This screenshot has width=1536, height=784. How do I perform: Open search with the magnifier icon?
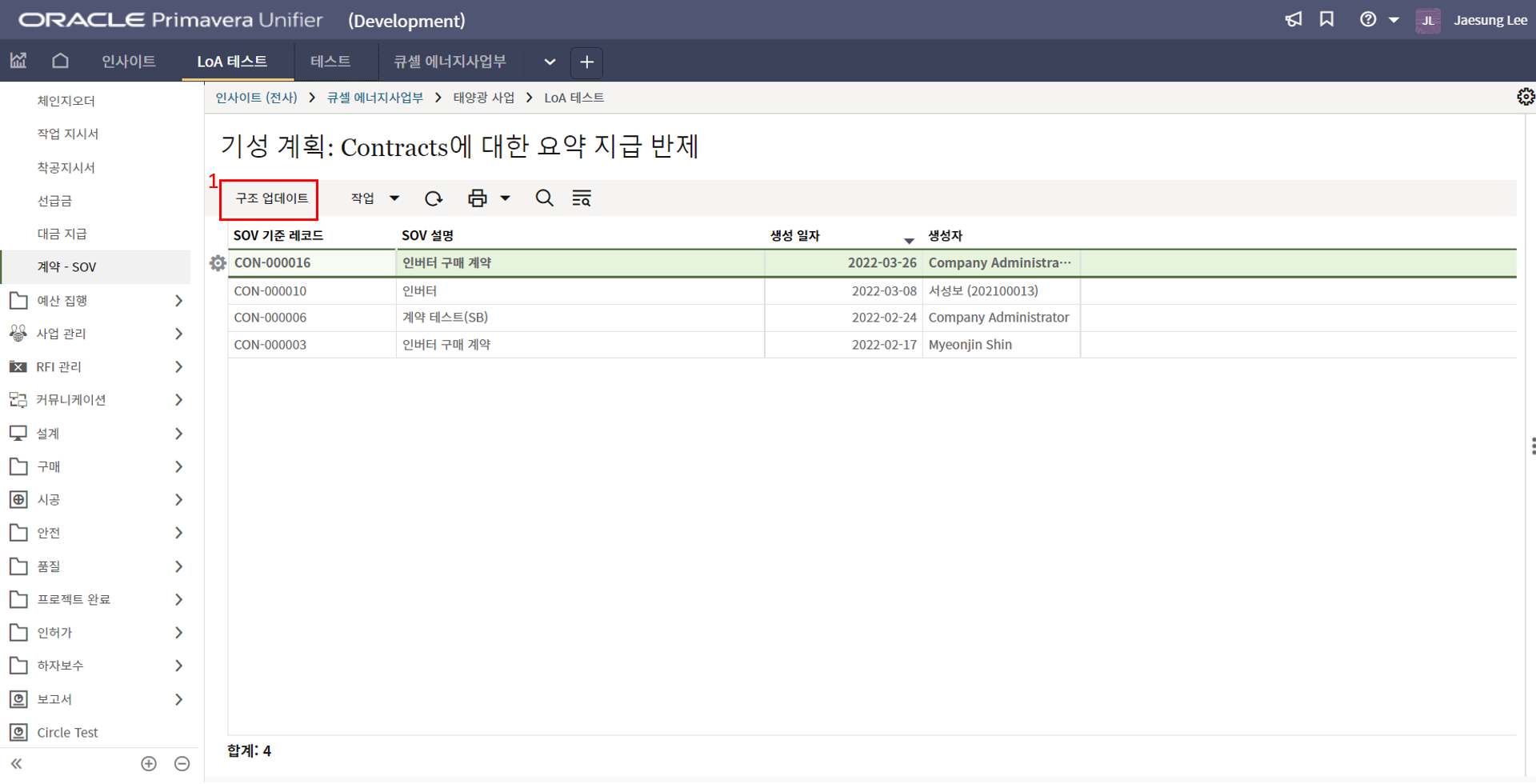pyautogui.click(x=544, y=198)
